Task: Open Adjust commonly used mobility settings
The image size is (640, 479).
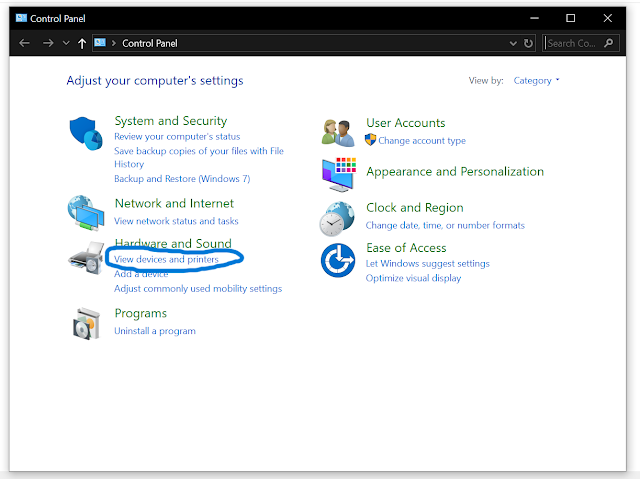Action: [198, 288]
